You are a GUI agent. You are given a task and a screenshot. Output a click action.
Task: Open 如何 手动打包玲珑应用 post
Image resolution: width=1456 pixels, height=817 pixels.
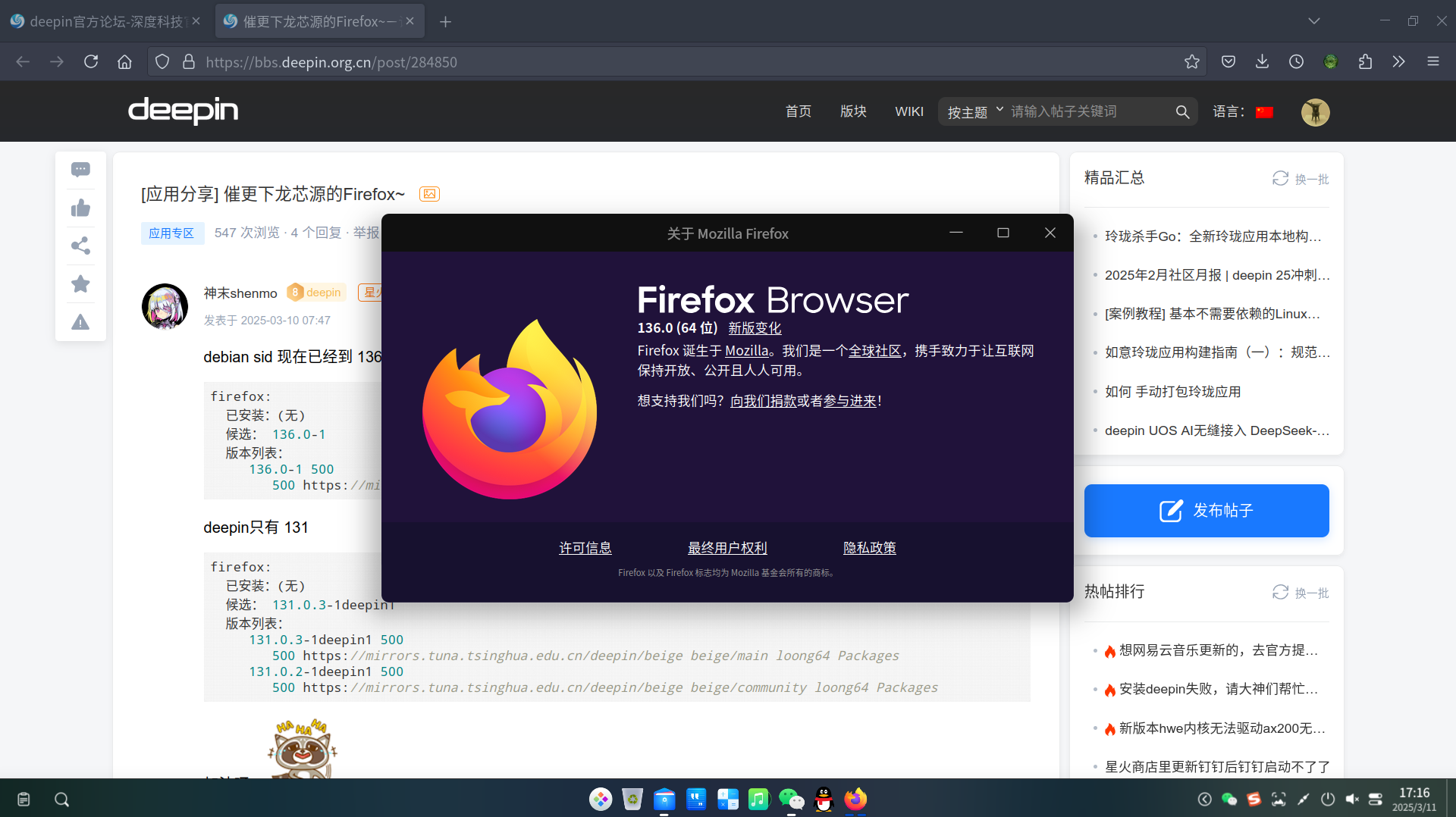[1173, 392]
